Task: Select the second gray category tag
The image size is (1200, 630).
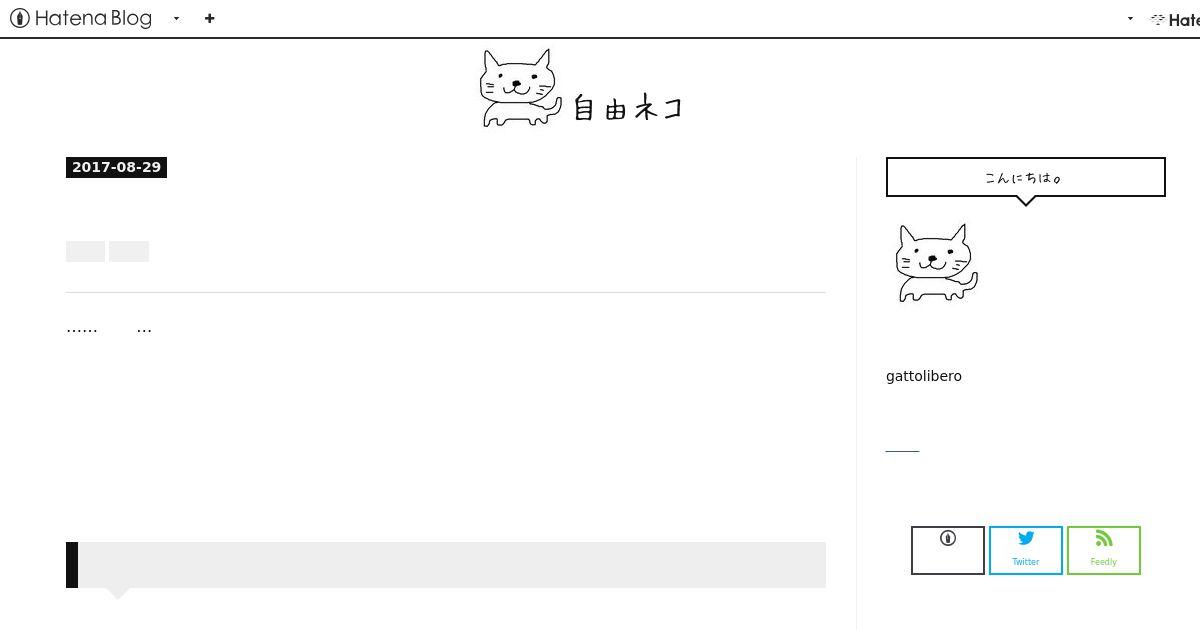Action: pos(129,251)
